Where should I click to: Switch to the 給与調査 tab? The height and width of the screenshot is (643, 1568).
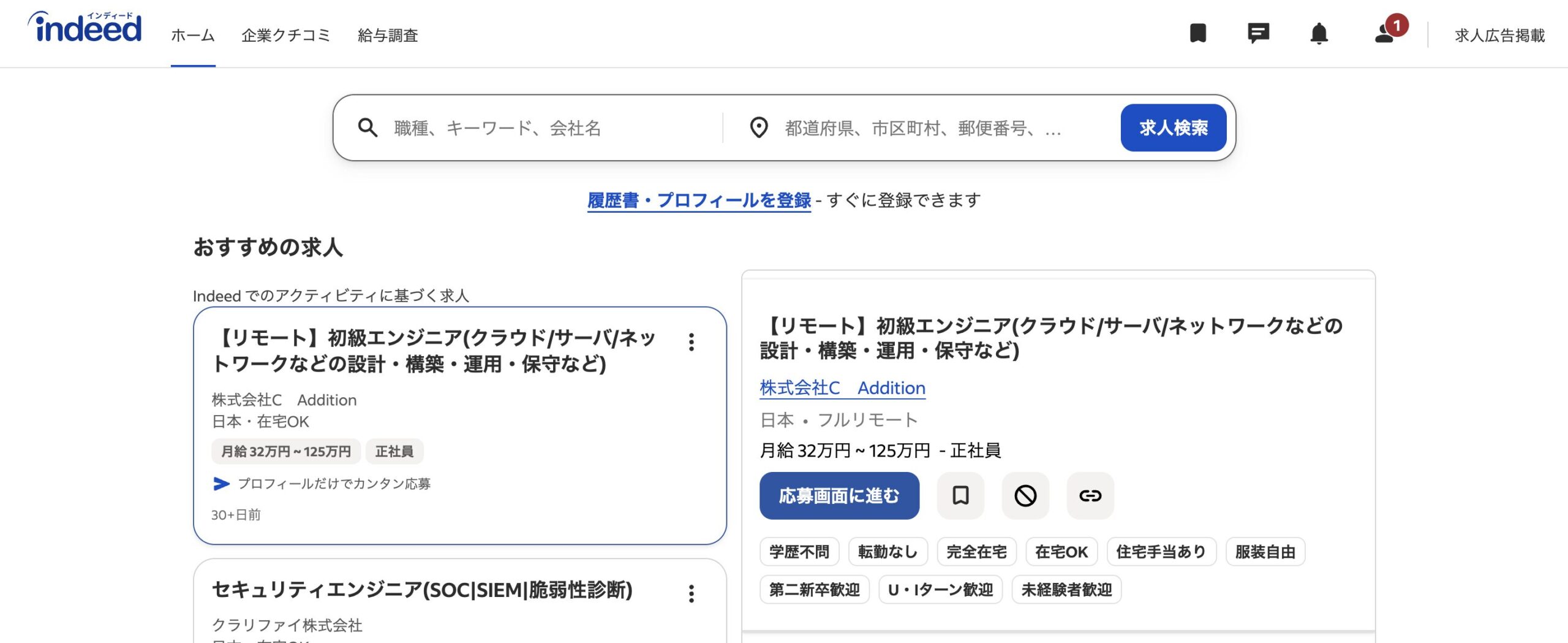tap(386, 36)
